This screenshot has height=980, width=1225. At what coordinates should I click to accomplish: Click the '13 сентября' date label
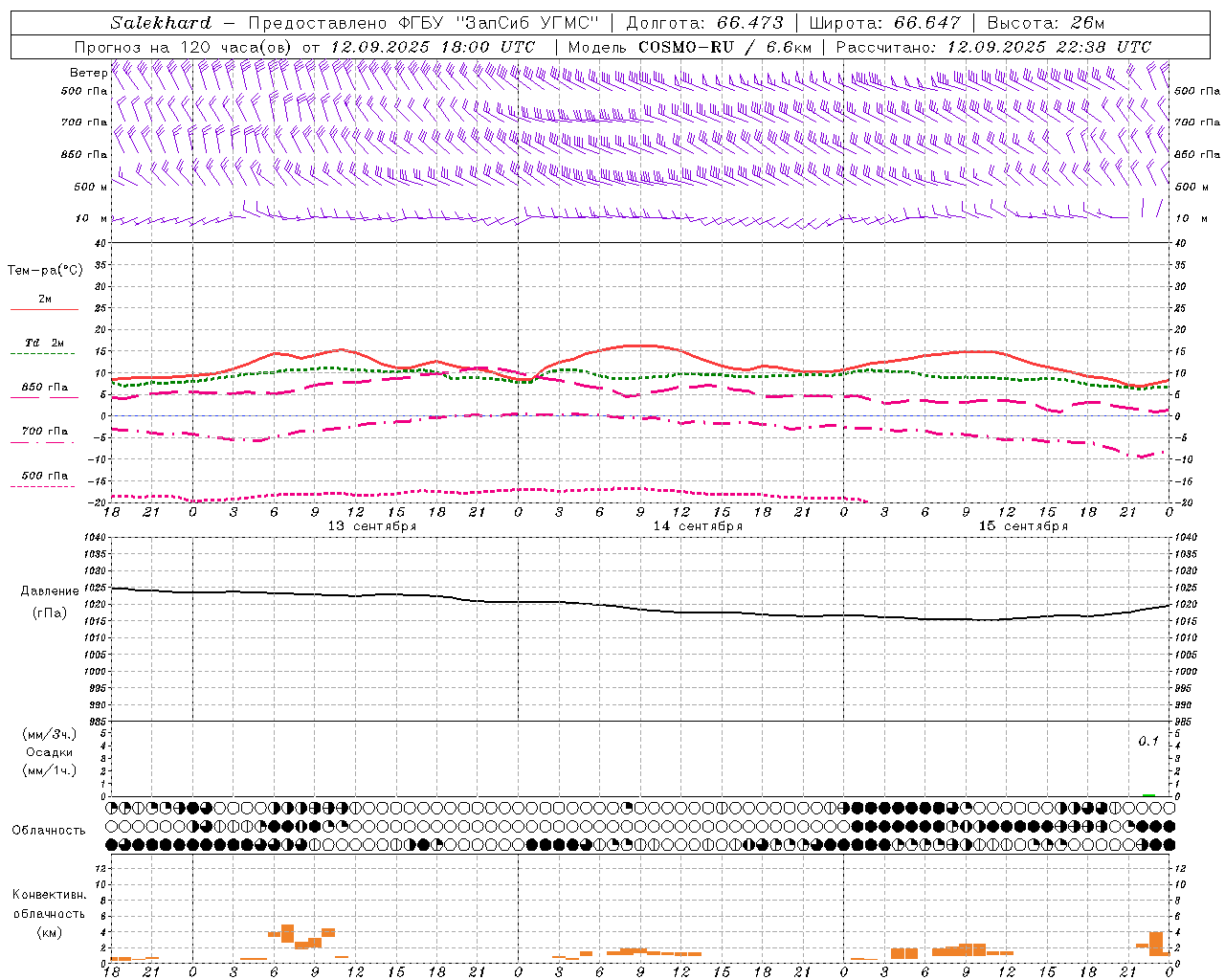pos(372,526)
